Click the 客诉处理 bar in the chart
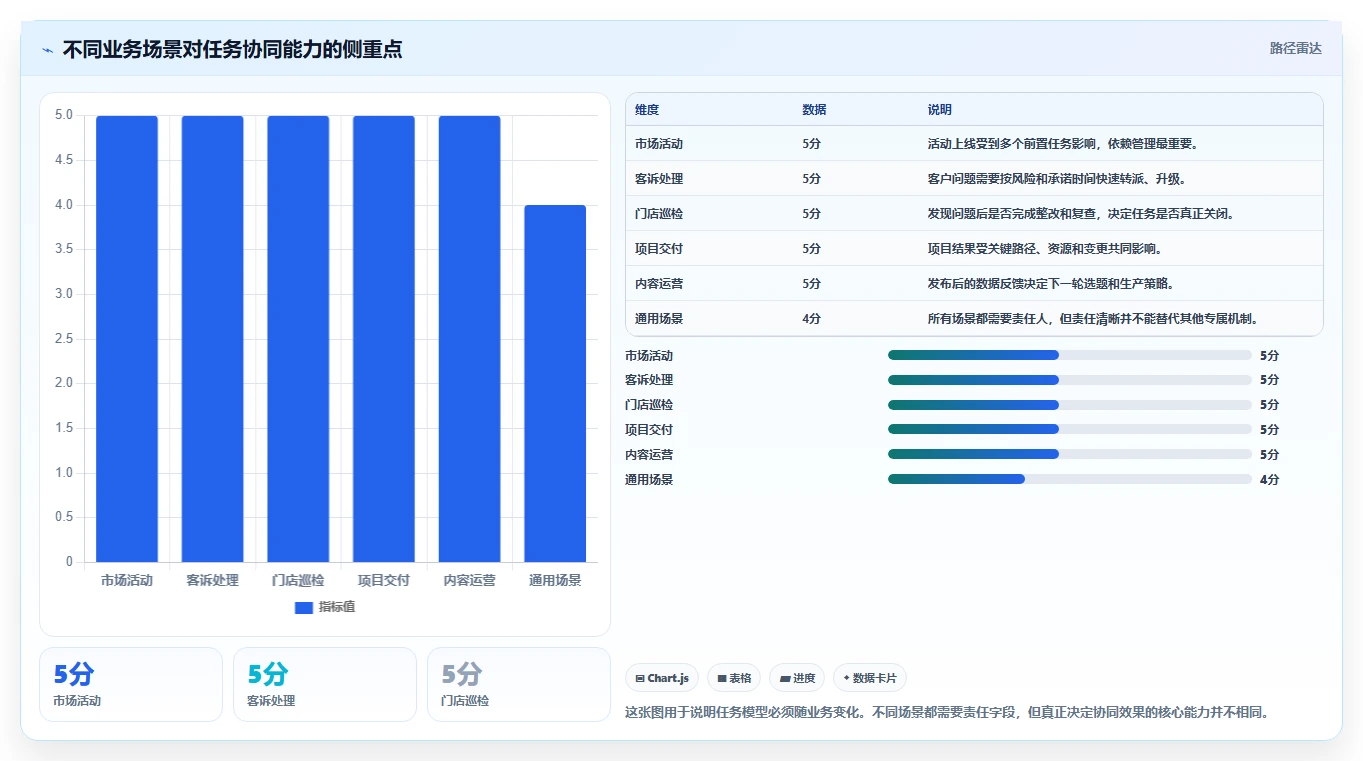Image resolution: width=1363 pixels, height=761 pixels. tap(212, 339)
